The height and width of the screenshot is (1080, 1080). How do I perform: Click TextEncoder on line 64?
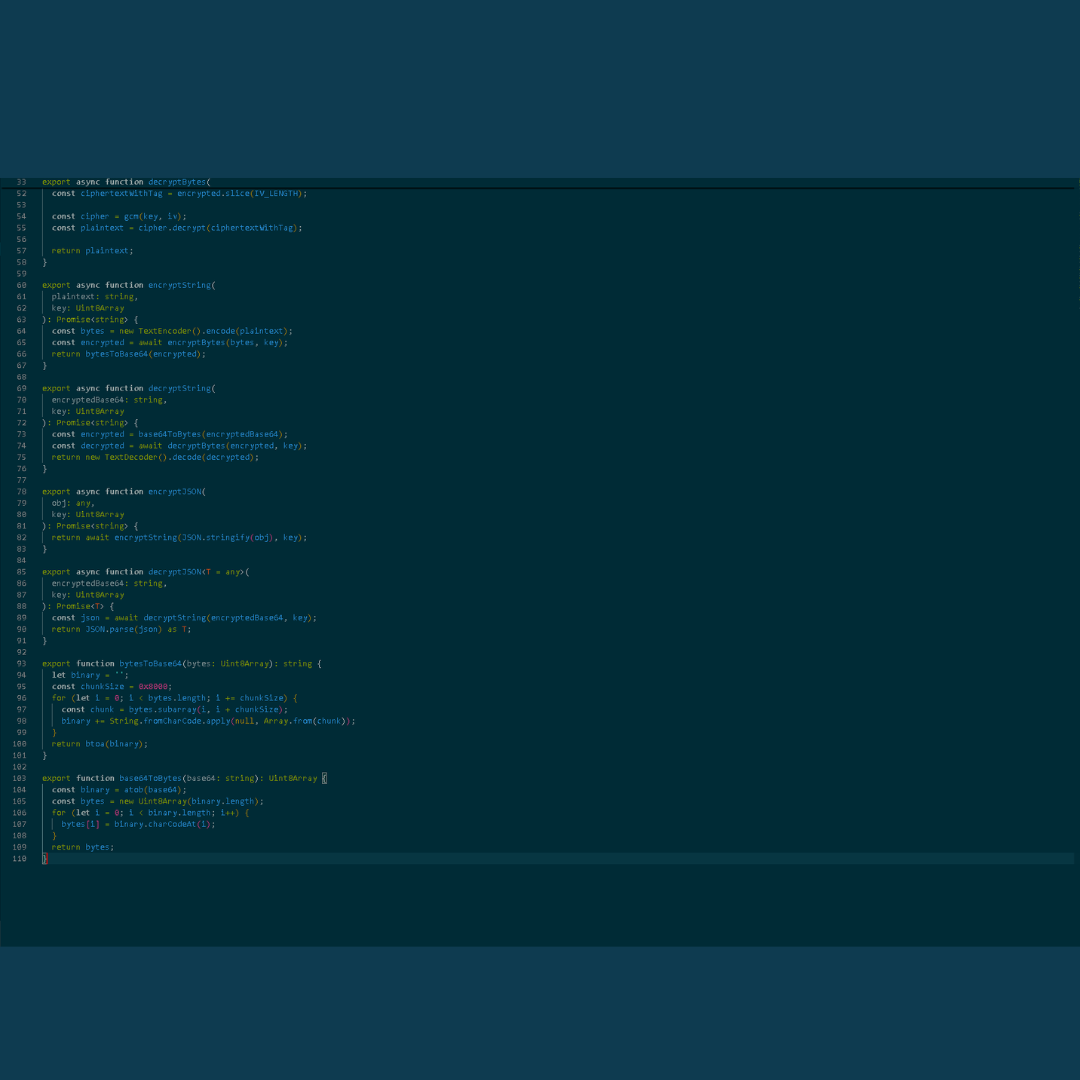pos(165,331)
